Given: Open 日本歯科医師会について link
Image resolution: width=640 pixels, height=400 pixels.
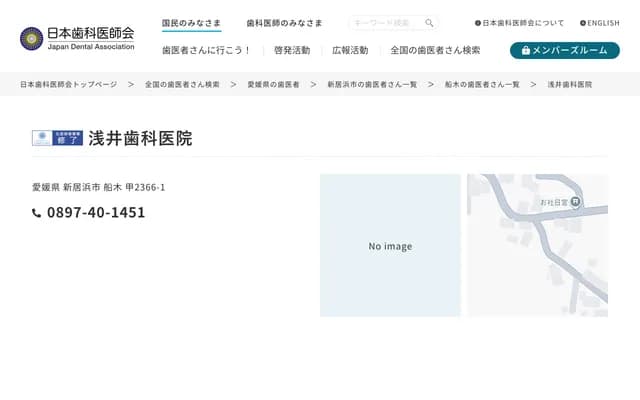Looking at the screenshot, I should [x=519, y=22].
